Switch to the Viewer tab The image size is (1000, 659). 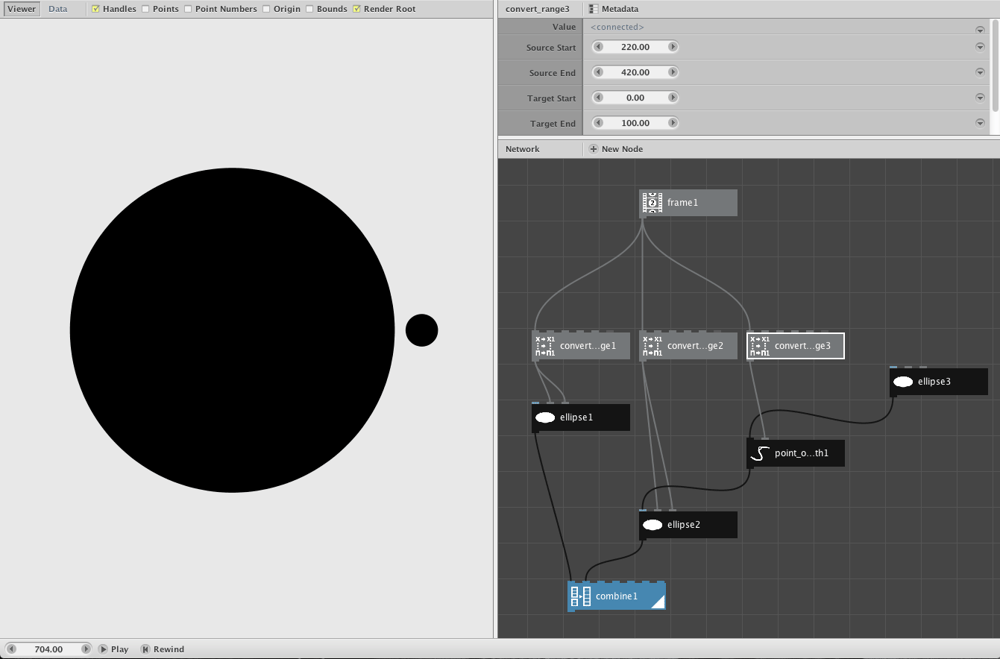point(22,9)
